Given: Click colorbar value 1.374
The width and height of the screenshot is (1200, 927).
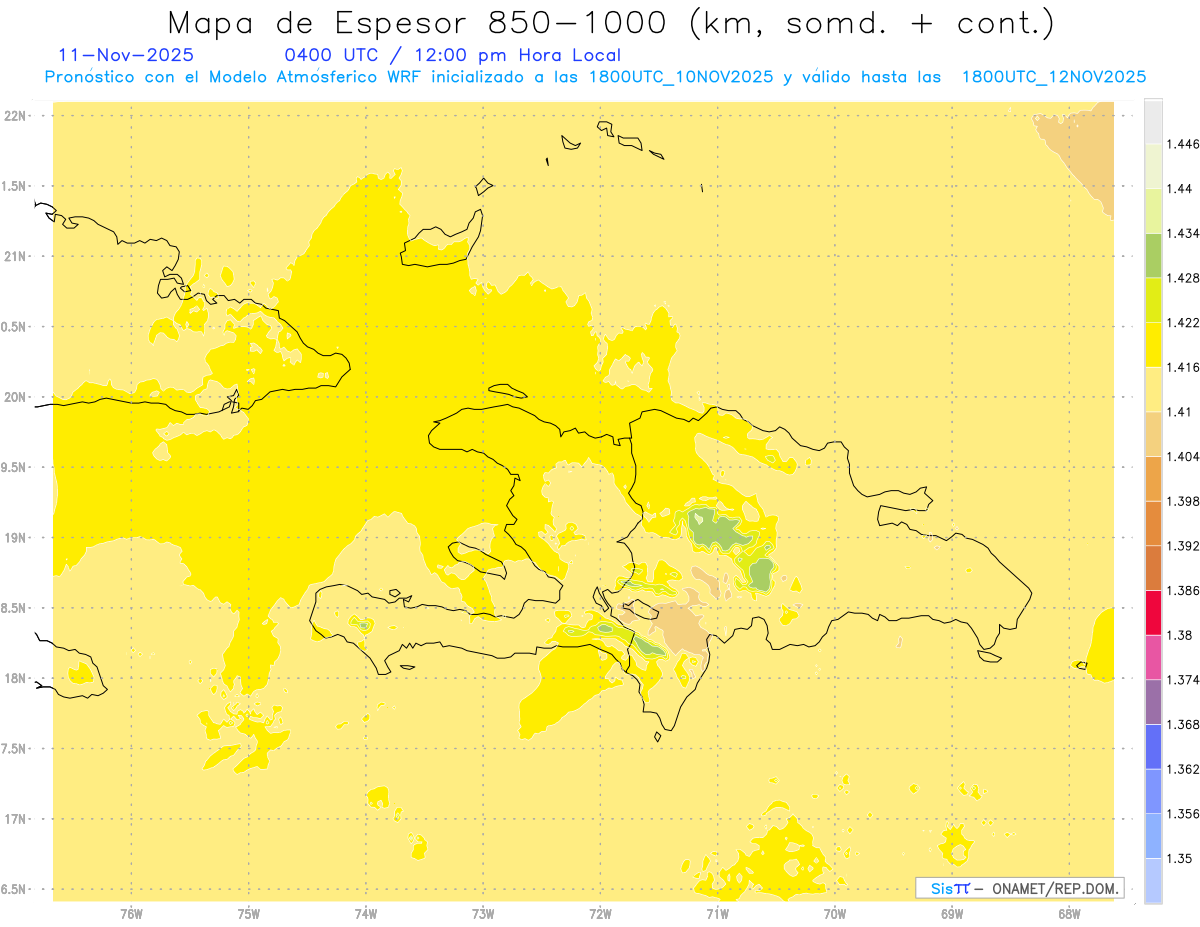Looking at the screenshot, I should [x=1183, y=680].
